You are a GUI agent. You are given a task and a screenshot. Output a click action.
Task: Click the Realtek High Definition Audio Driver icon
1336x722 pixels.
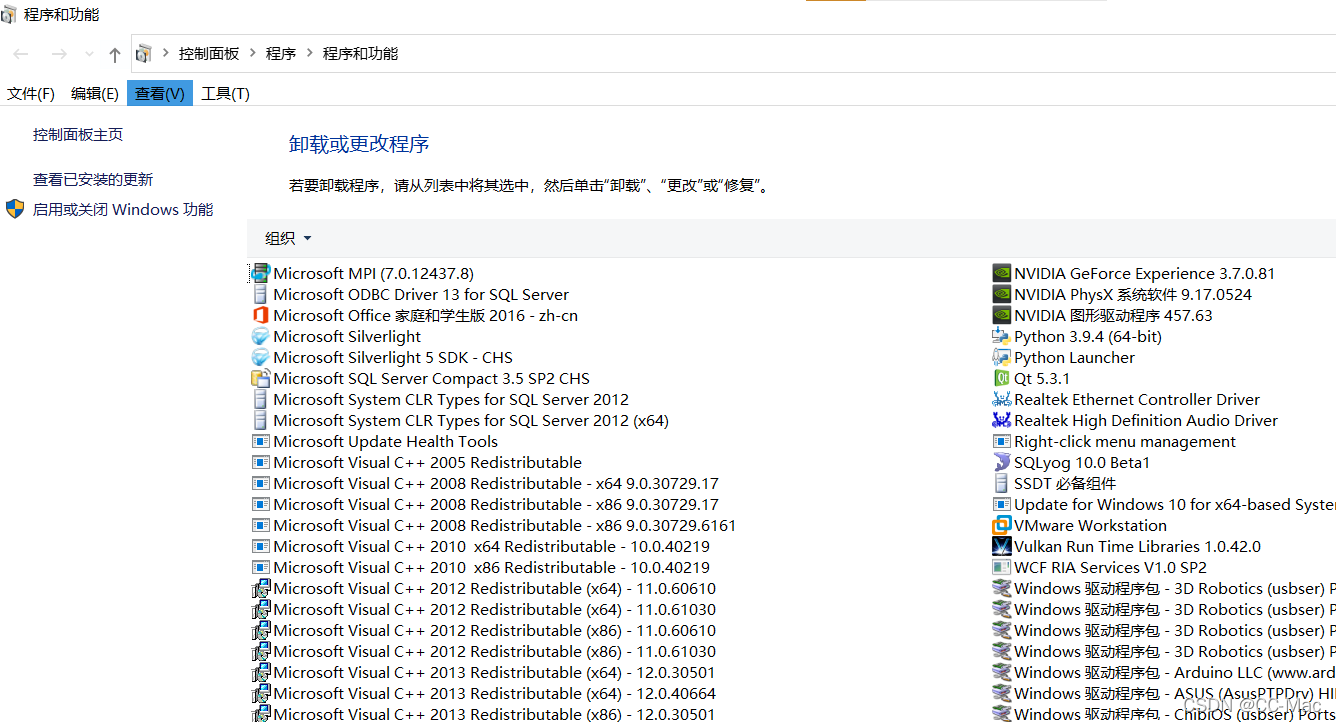[1001, 421]
